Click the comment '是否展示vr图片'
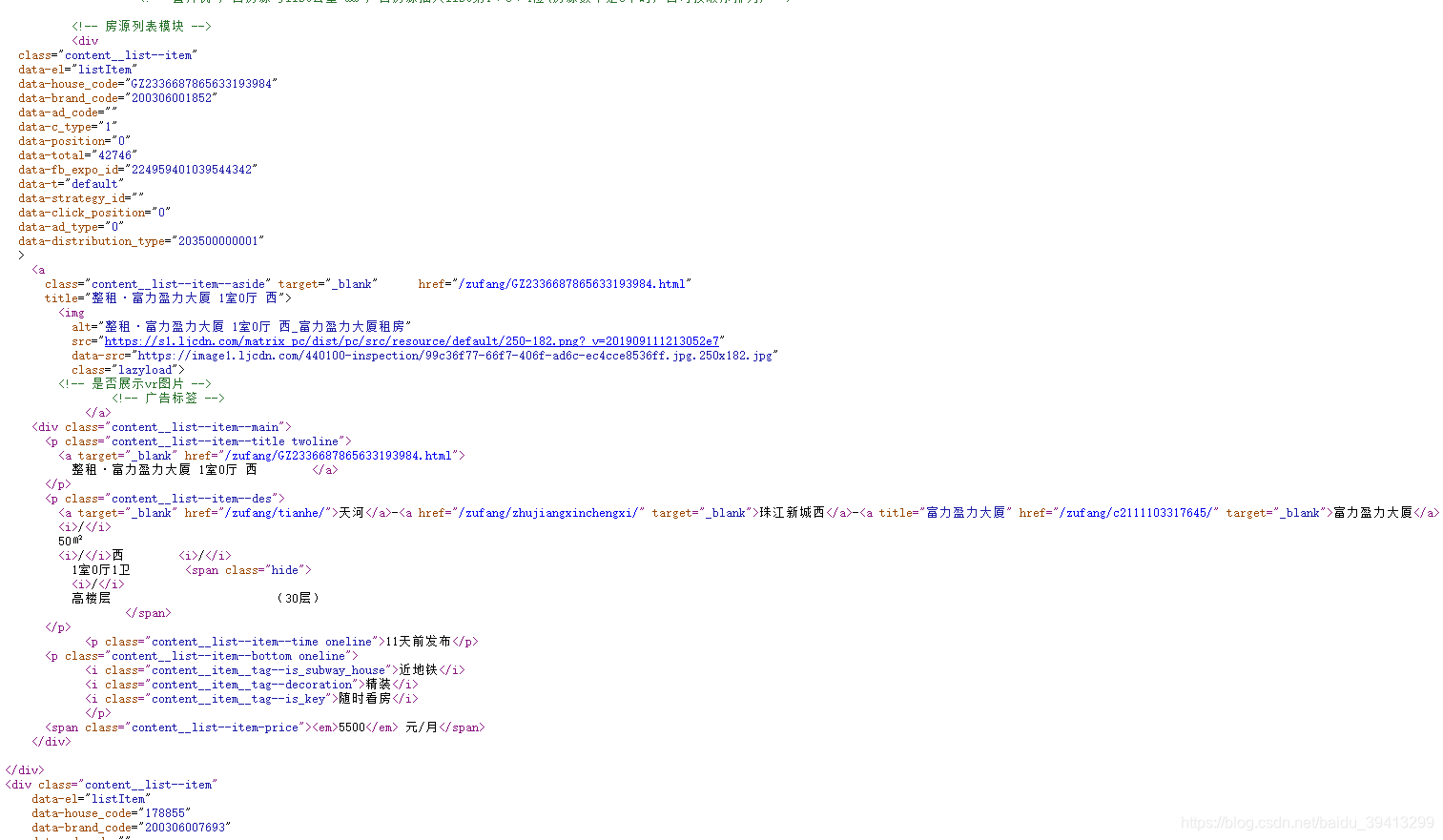1443x840 pixels. point(137,384)
